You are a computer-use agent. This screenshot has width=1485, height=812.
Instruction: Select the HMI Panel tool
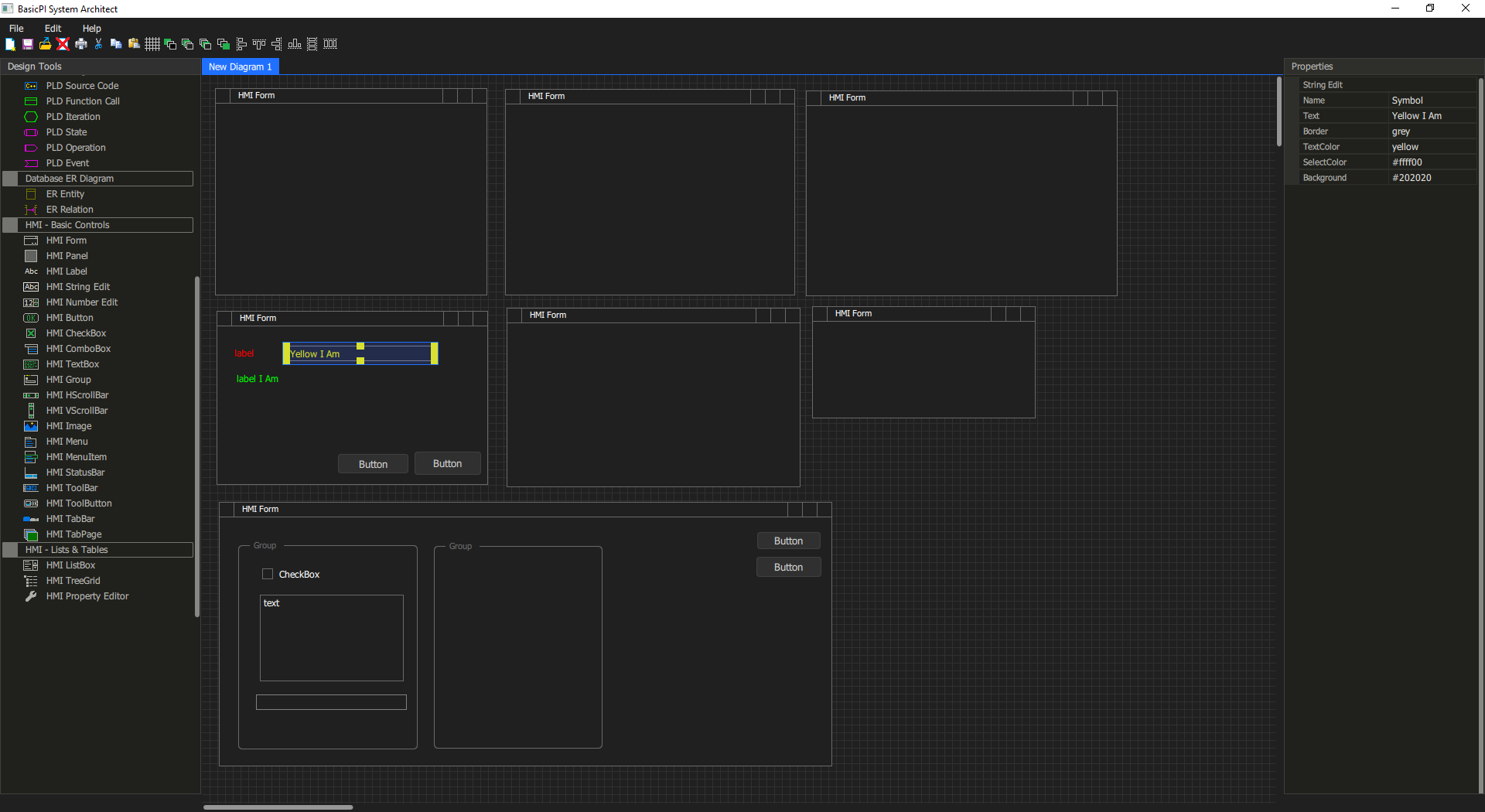click(67, 256)
